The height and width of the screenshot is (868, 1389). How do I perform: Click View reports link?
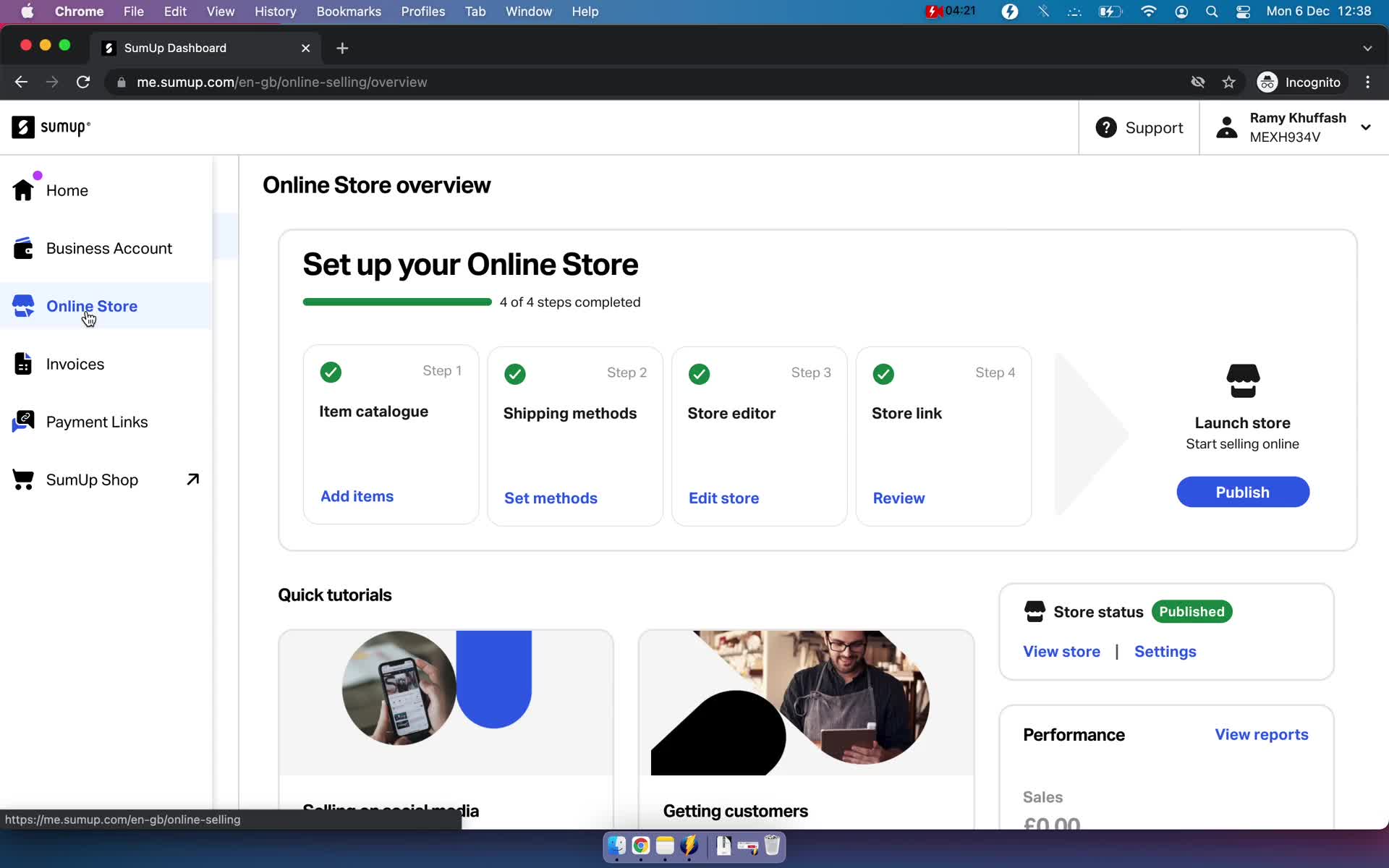tap(1261, 735)
